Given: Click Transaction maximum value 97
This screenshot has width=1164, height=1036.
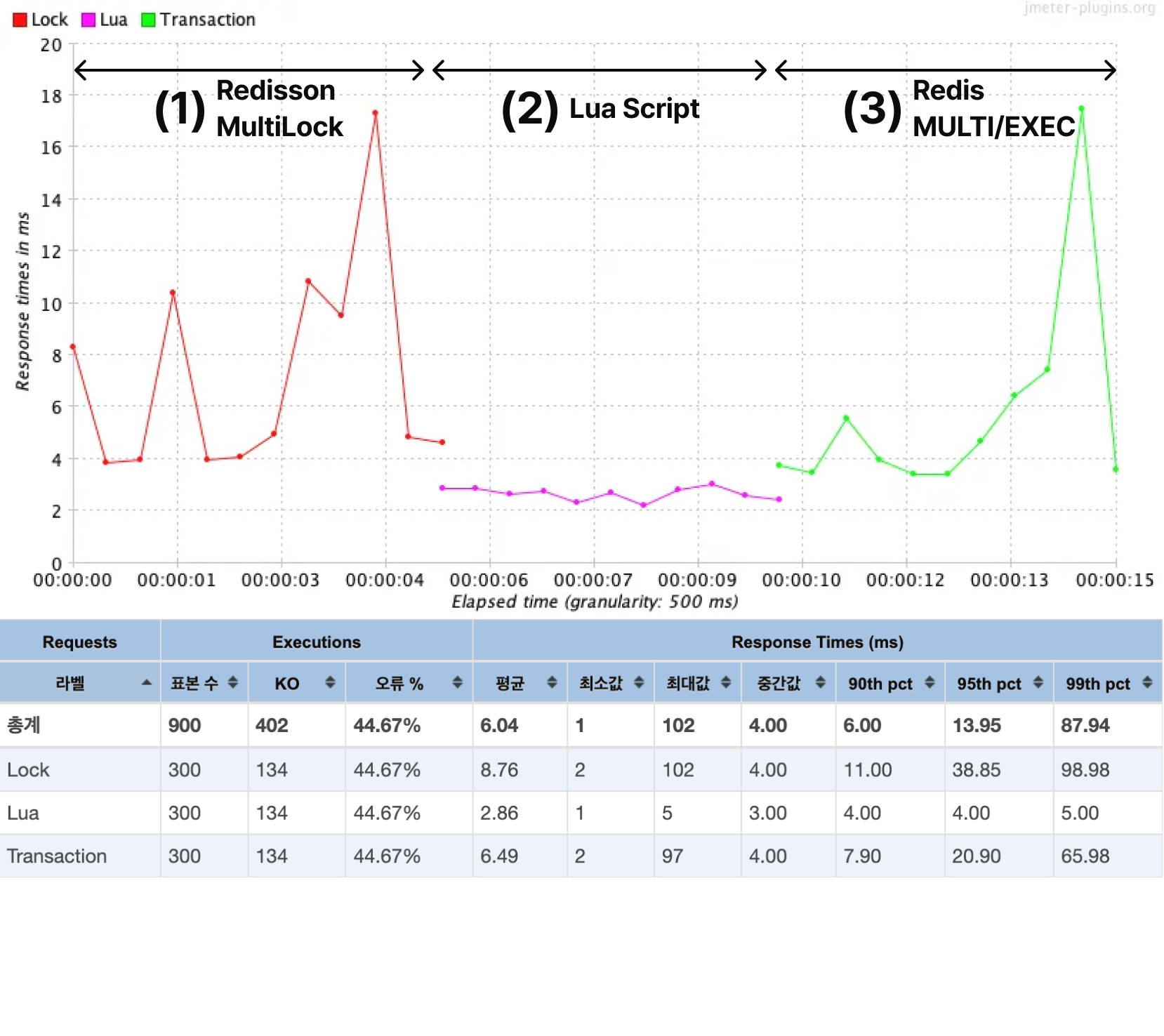Looking at the screenshot, I should (x=673, y=856).
